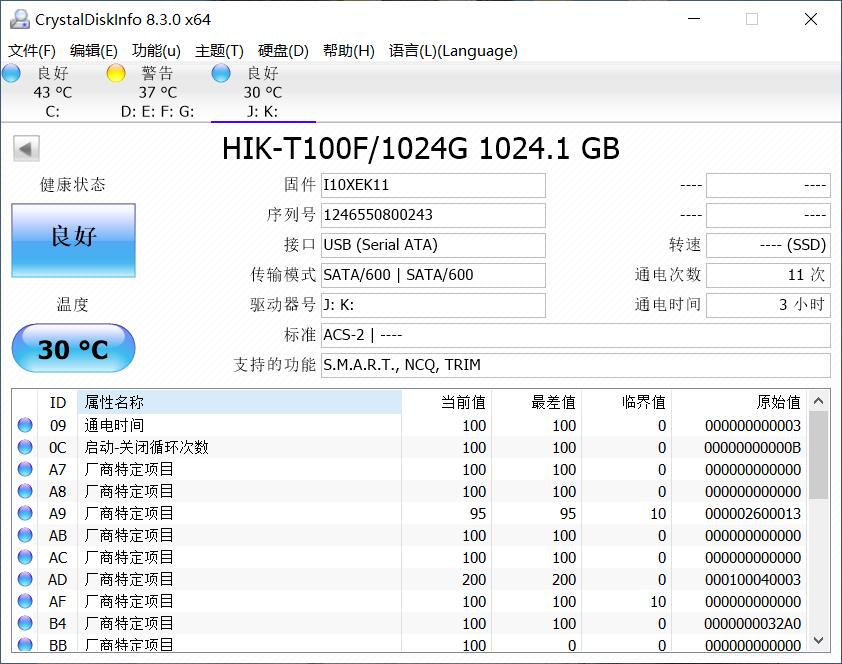
Task: Open the 硬盘(D) disk selection menu
Action: 282,50
